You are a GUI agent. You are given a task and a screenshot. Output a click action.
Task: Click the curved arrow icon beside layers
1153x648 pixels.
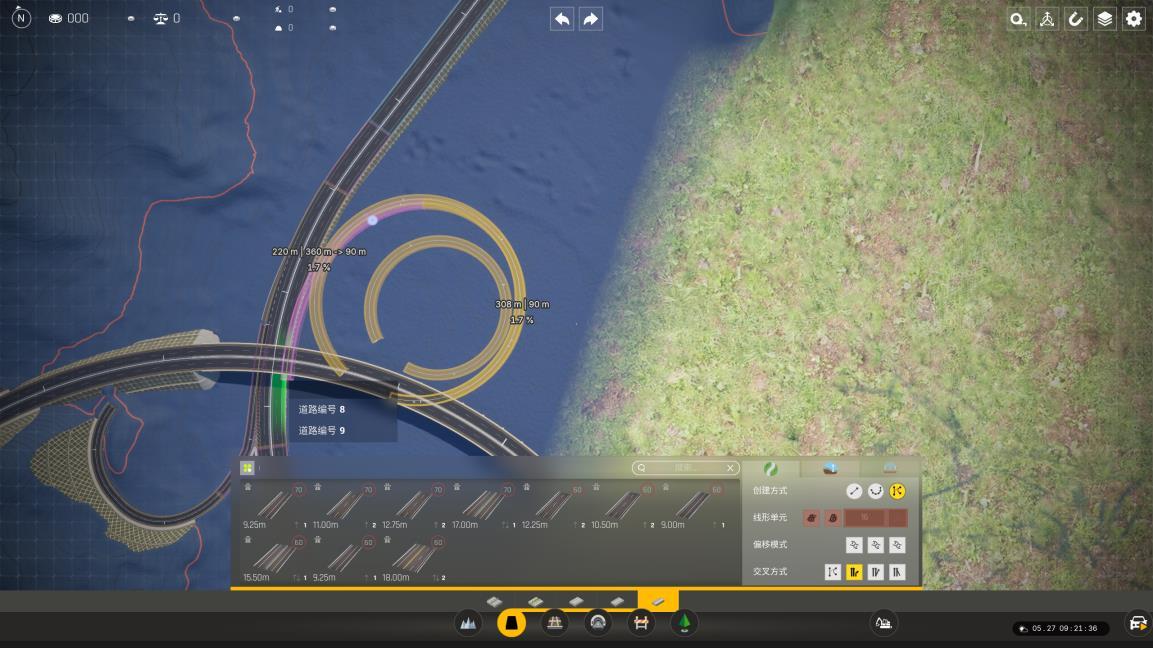click(x=1076, y=19)
